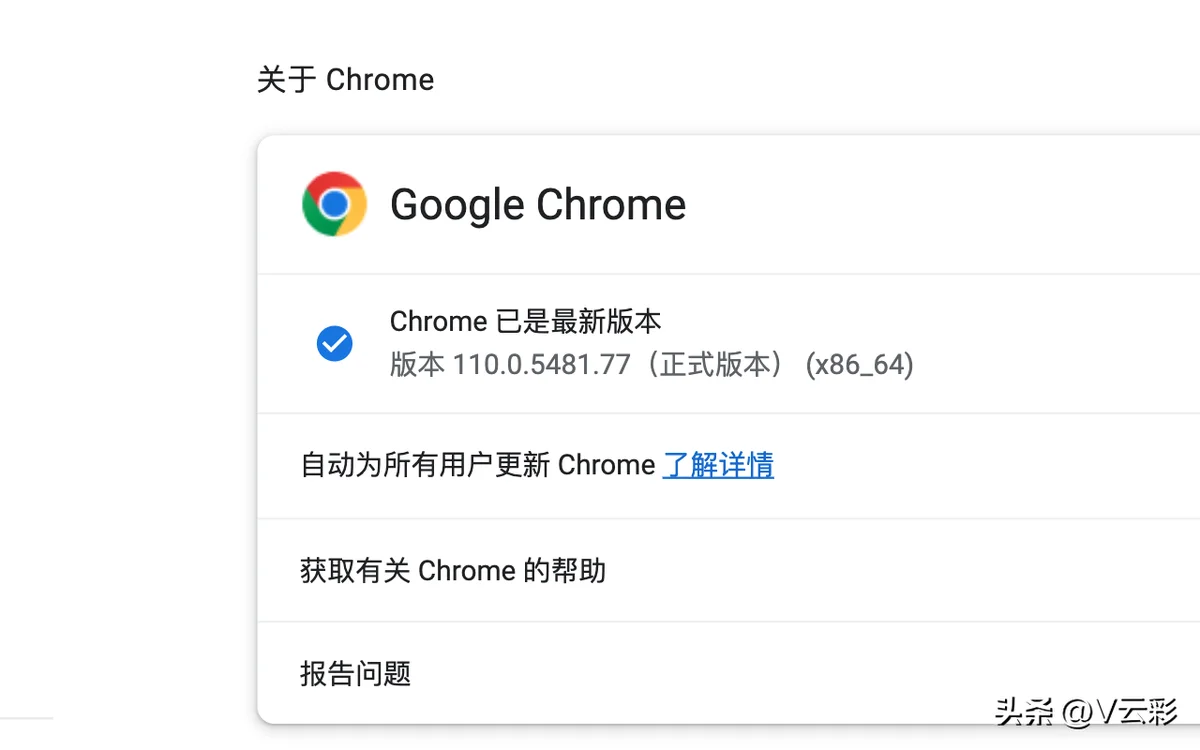The width and height of the screenshot is (1200, 750).
Task: Click the 自动为所有用户更新 Chrome text
Action: pyautogui.click(x=478, y=465)
